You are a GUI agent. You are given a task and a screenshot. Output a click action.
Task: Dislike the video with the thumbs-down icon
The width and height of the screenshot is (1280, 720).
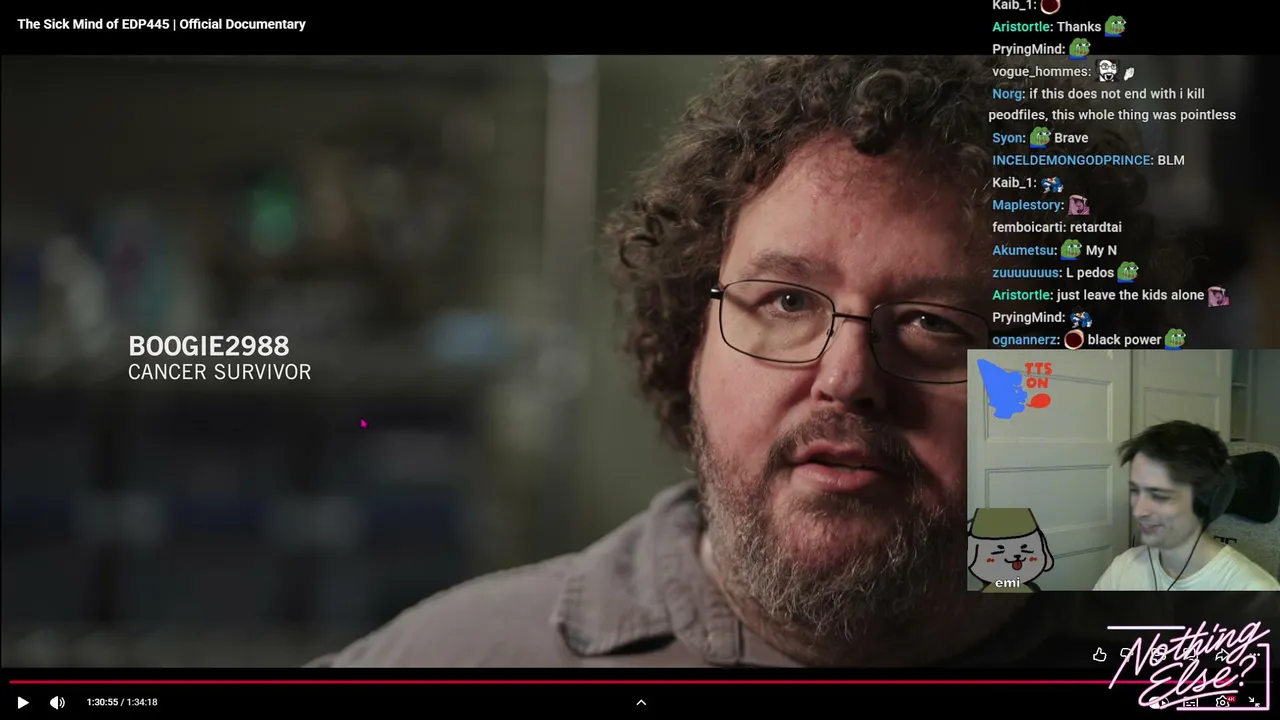[x=1128, y=654]
